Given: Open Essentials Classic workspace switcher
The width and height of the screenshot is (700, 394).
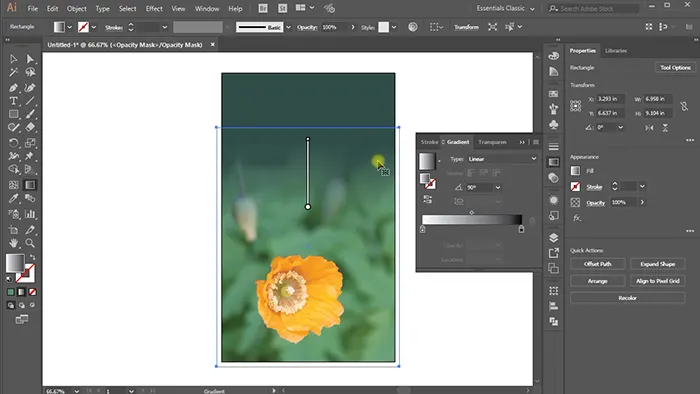Looking at the screenshot, I should [505, 8].
